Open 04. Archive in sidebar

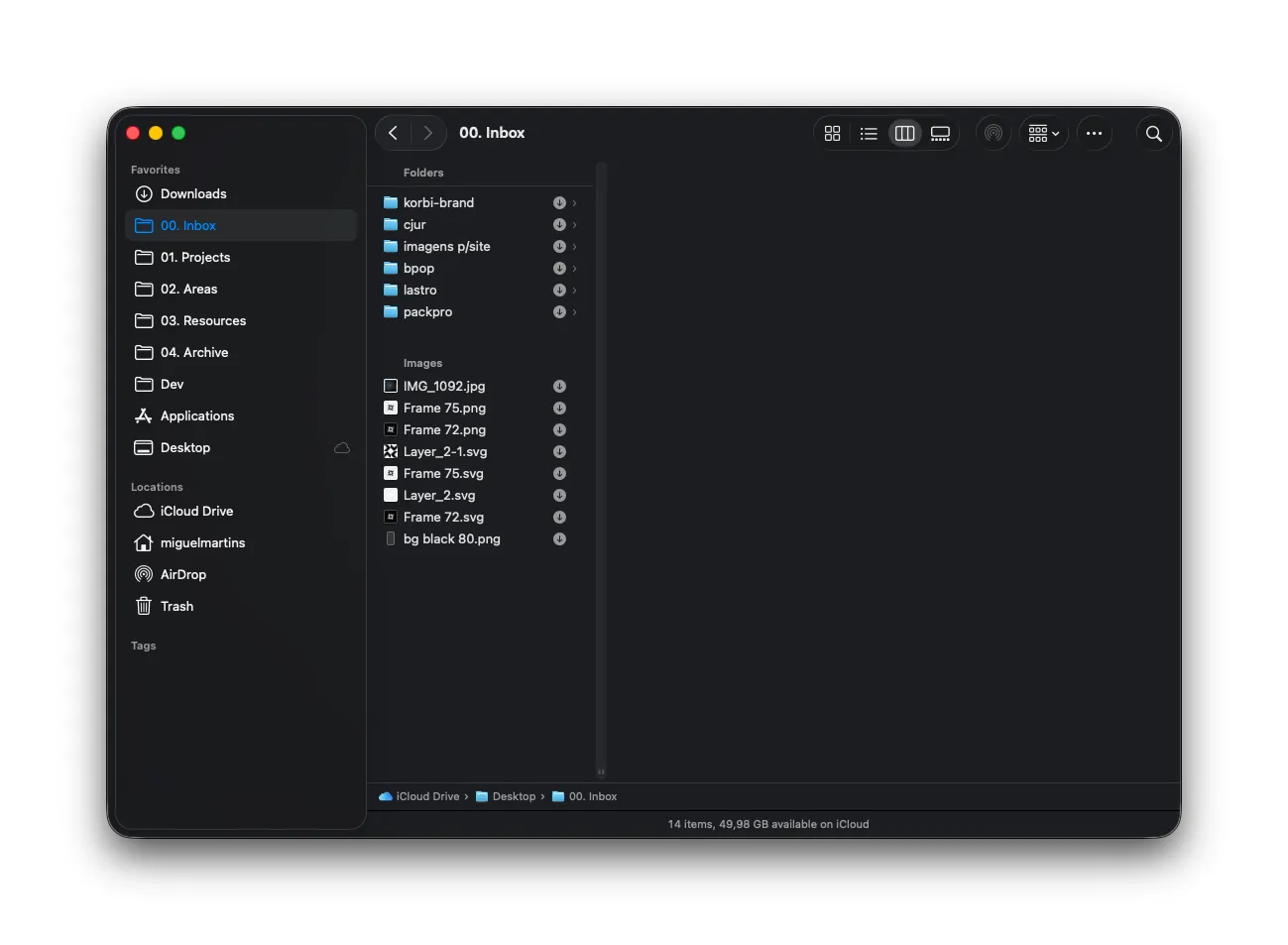(x=241, y=352)
